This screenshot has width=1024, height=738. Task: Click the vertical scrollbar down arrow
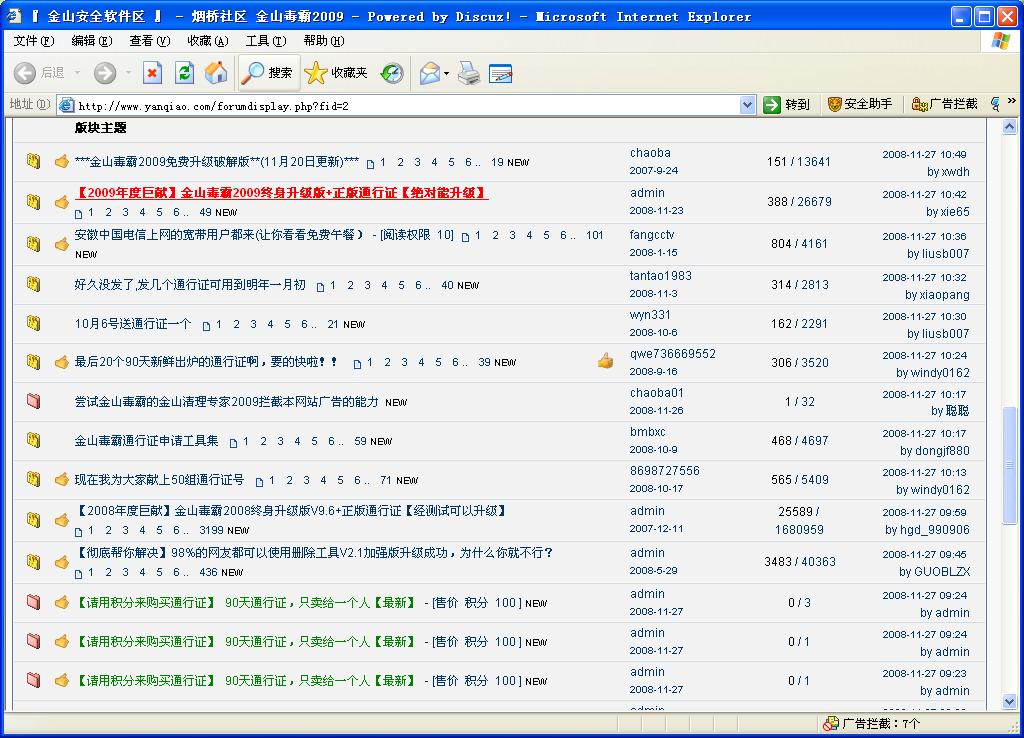(1009, 703)
